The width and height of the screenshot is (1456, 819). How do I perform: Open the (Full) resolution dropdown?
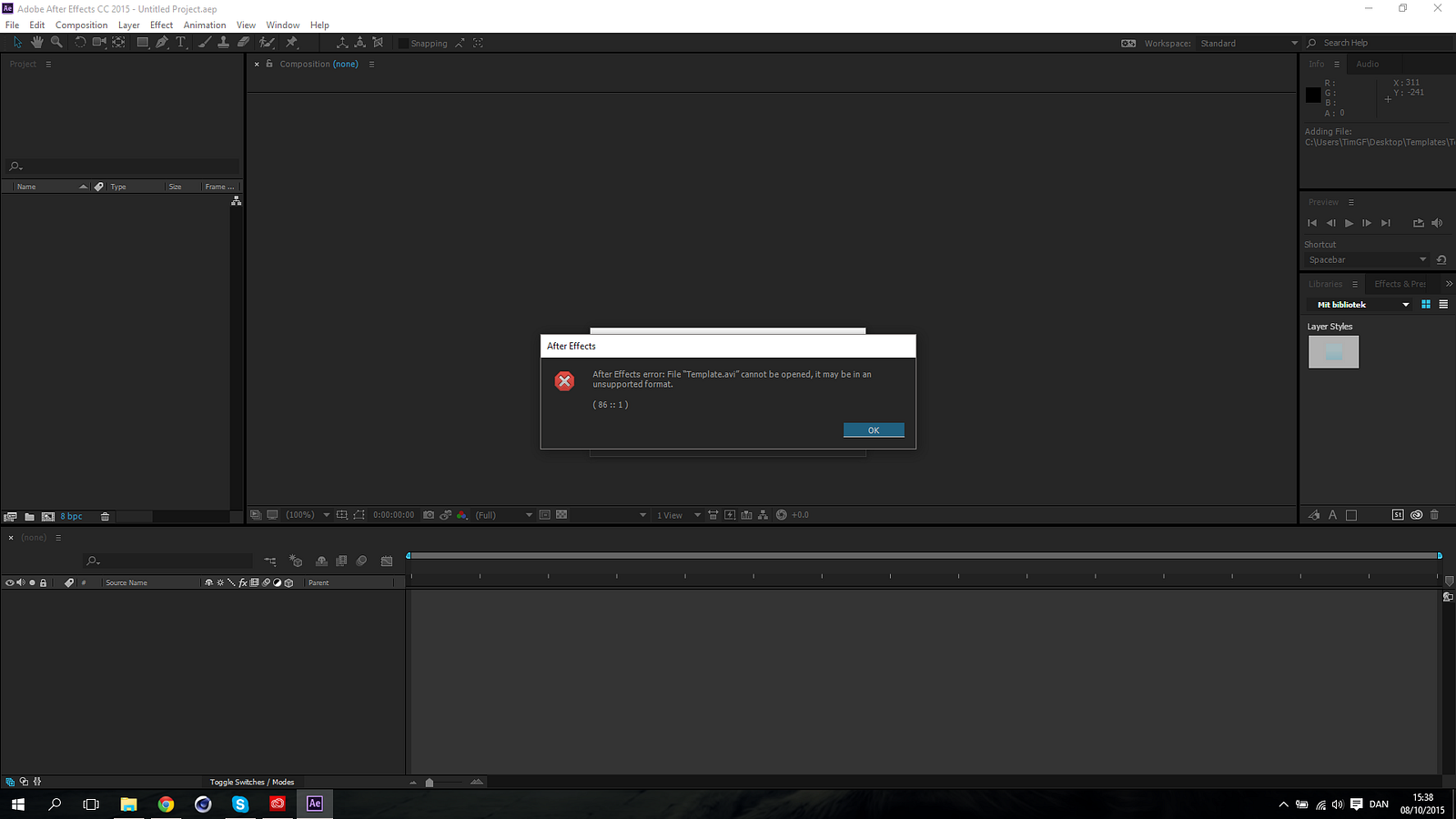pos(503,515)
